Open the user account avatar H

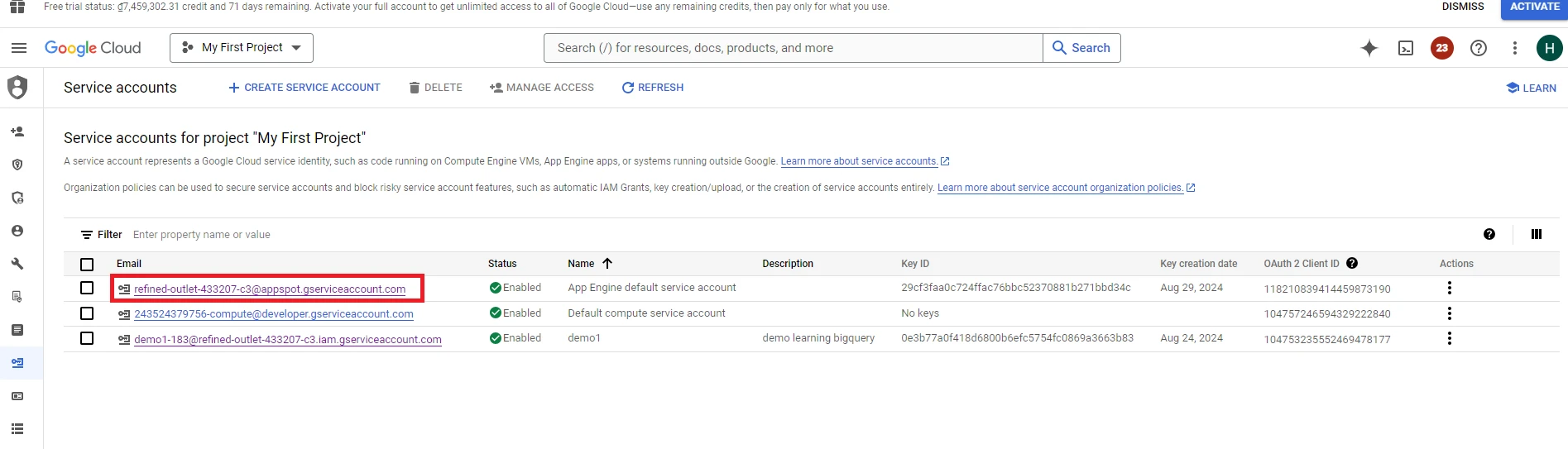1549,48
